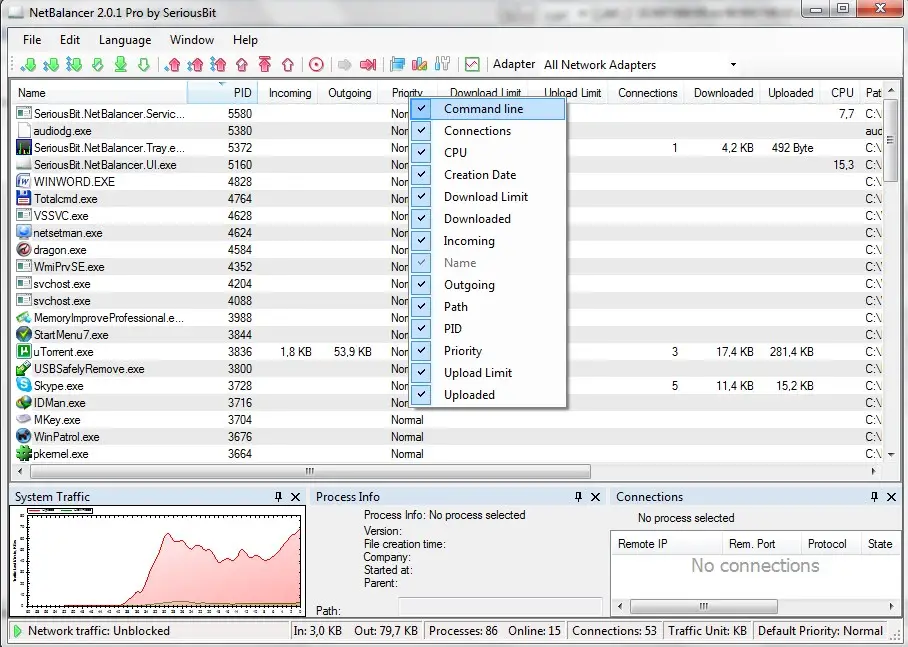
Task: Uncheck the Creation Date column option
Action: tap(488, 175)
